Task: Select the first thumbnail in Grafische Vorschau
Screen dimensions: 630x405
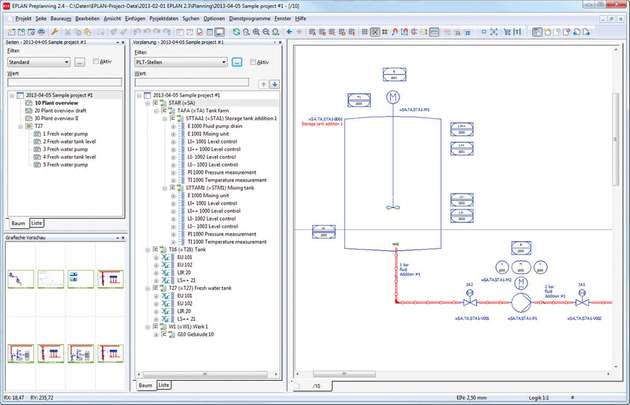Action: (21, 279)
